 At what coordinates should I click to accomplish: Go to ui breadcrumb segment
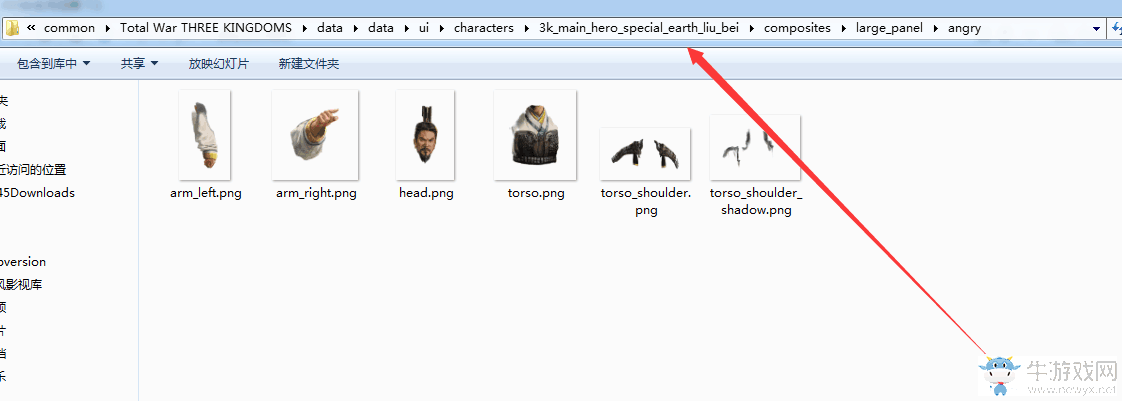pyautogui.click(x=424, y=29)
